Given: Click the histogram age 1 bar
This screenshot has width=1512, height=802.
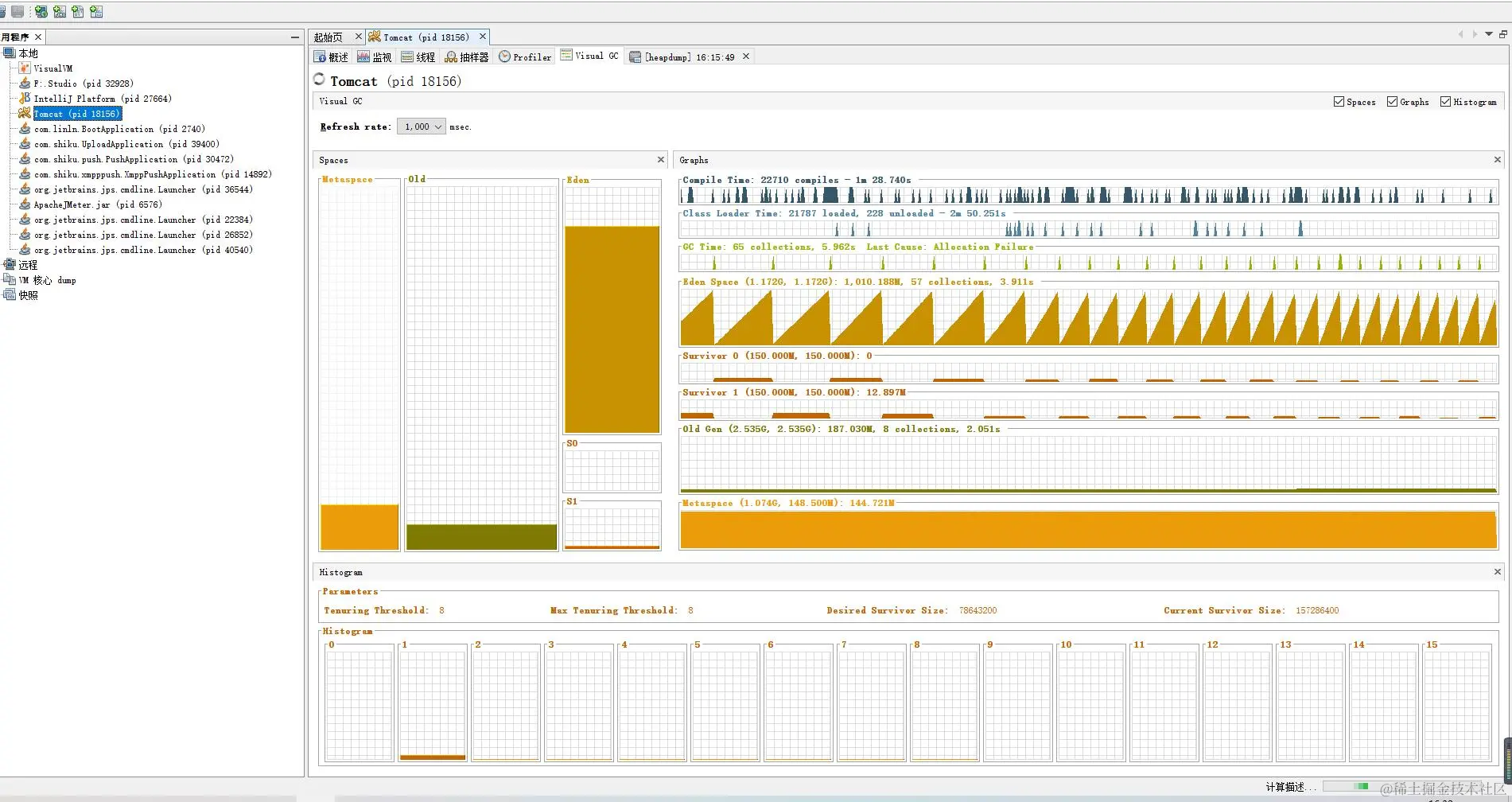Looking at the screenshot, I should click(x=433, y=757).
